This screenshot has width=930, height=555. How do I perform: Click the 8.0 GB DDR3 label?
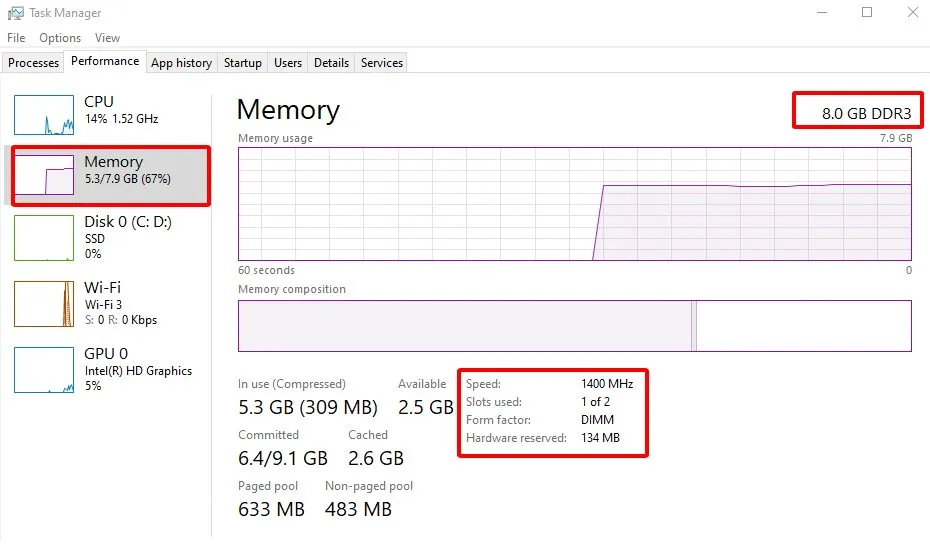(x=859, y=113)
